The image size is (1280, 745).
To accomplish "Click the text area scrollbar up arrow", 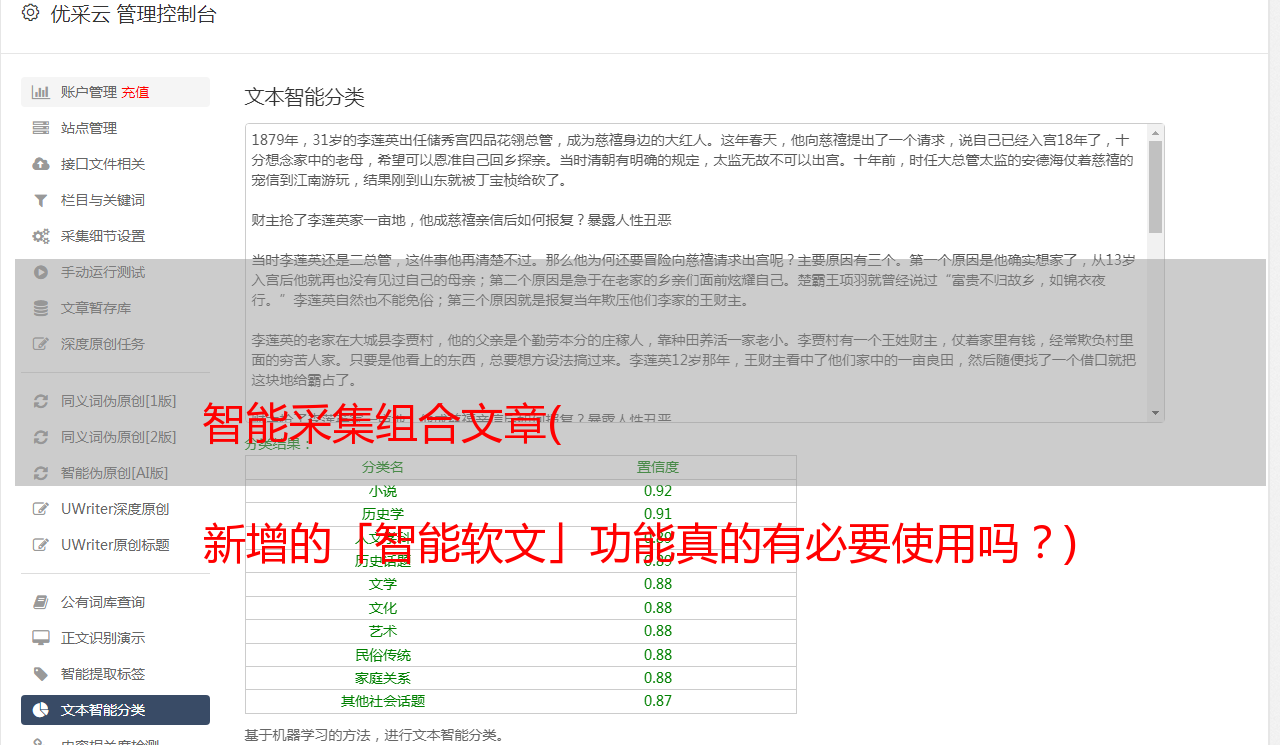I will click(1155, 133).
